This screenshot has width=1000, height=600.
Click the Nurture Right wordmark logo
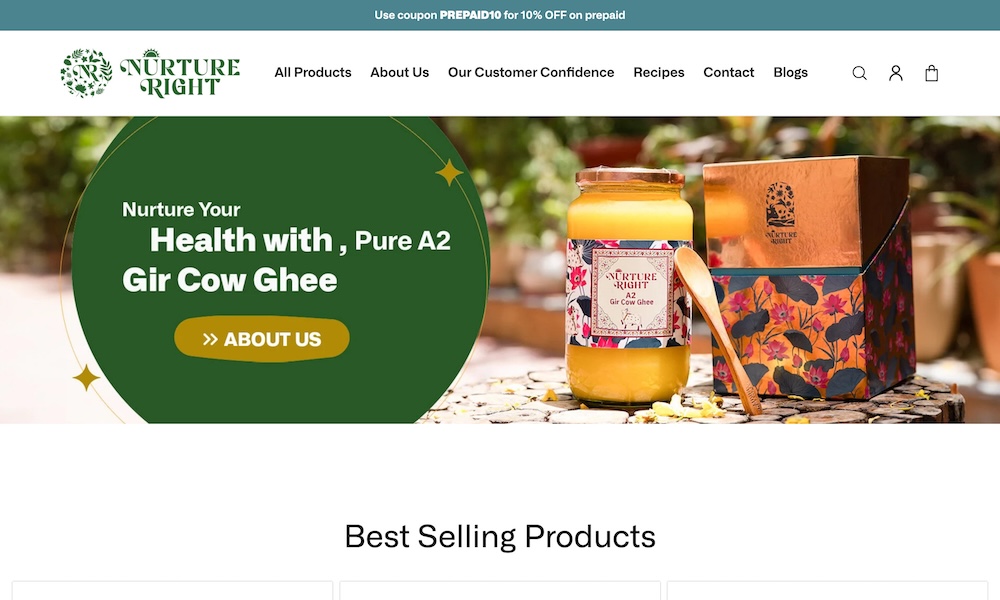tap(180, 73)
